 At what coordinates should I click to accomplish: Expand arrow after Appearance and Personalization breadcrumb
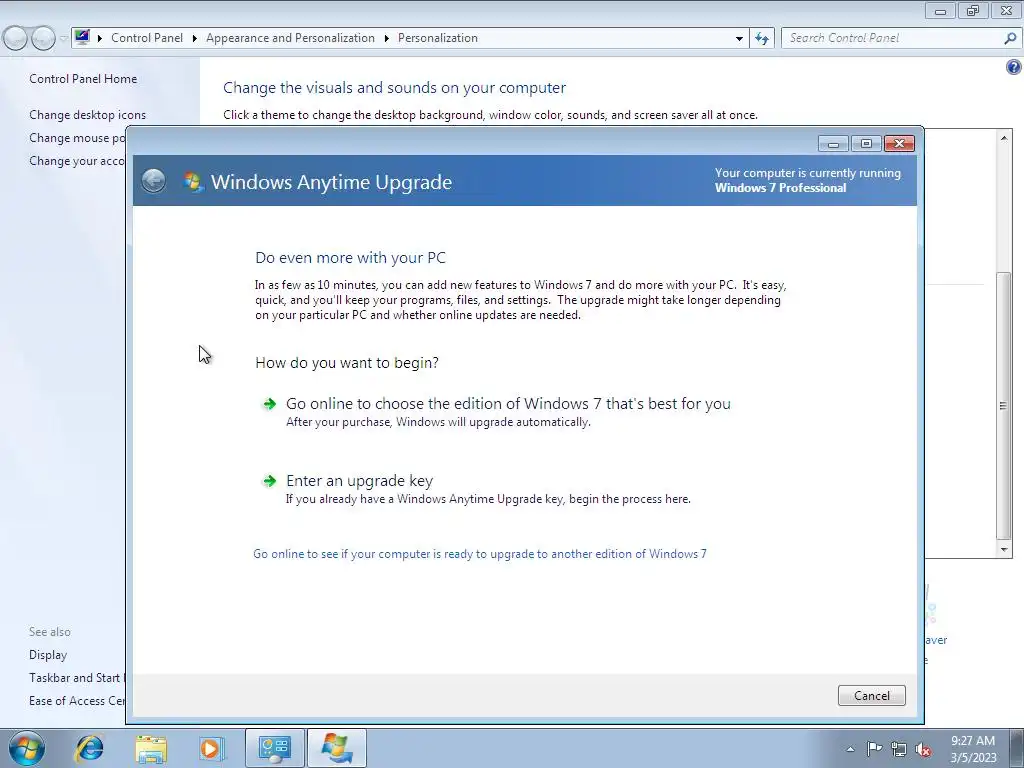387,39
